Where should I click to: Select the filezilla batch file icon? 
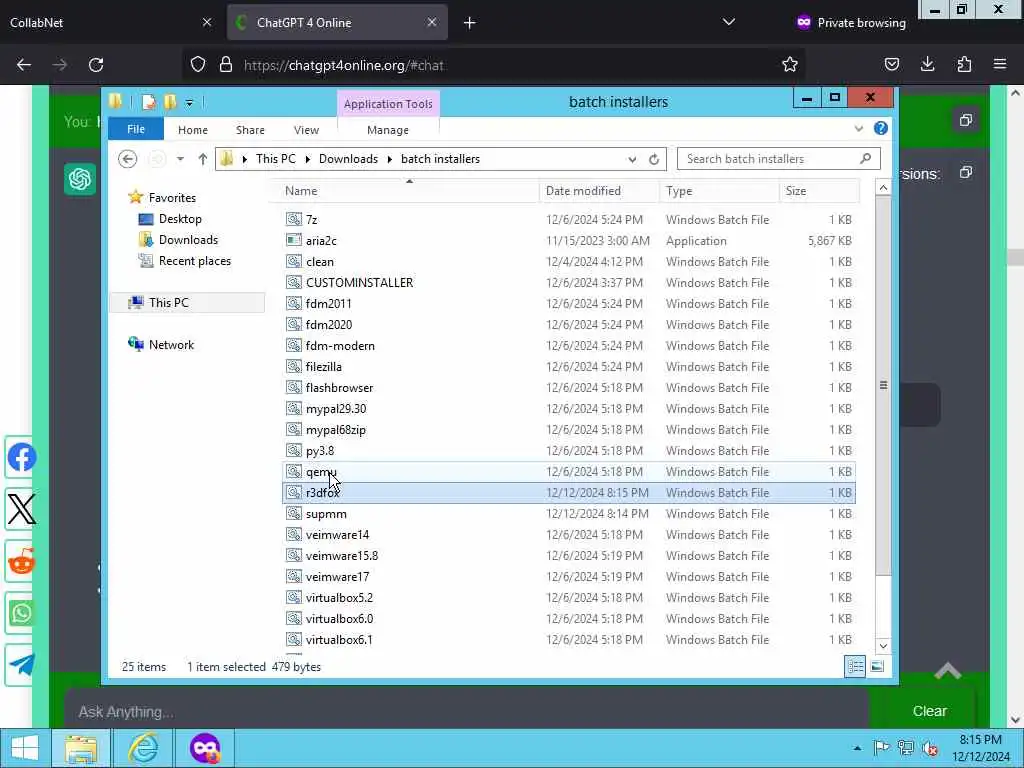point(294,366)
